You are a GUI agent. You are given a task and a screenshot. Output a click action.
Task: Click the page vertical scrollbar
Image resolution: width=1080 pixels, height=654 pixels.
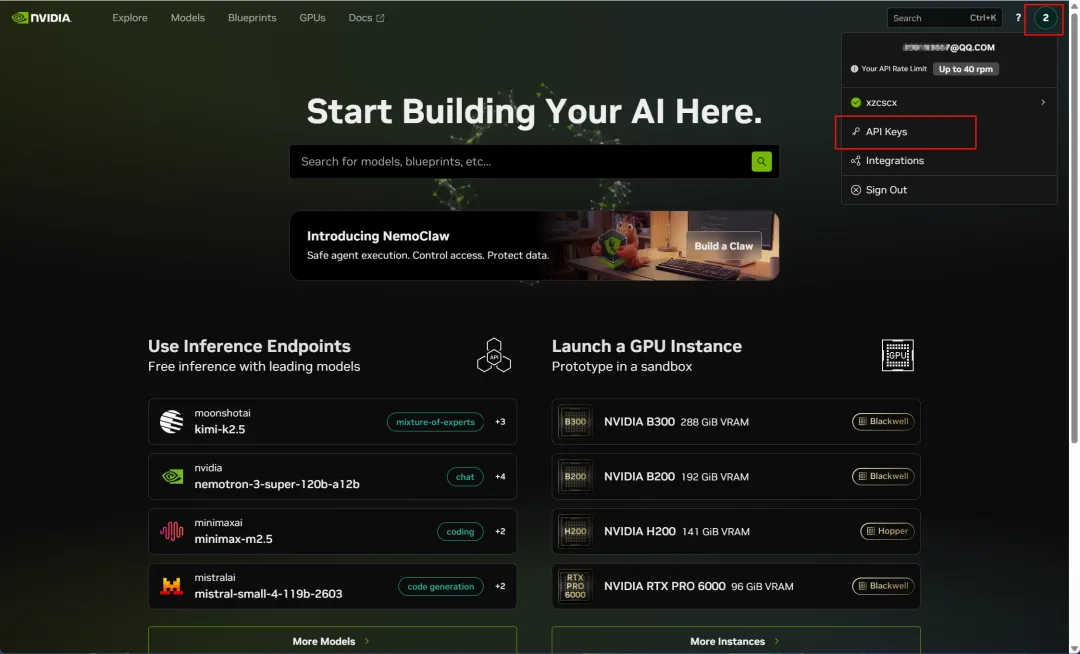[1074, 227]
